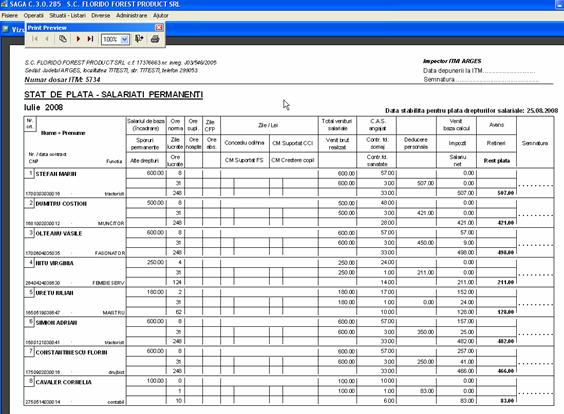The height and width of the screenshot is (414, 564).
Task: Click the preview window icon at left
Action: tap(5, 29)
